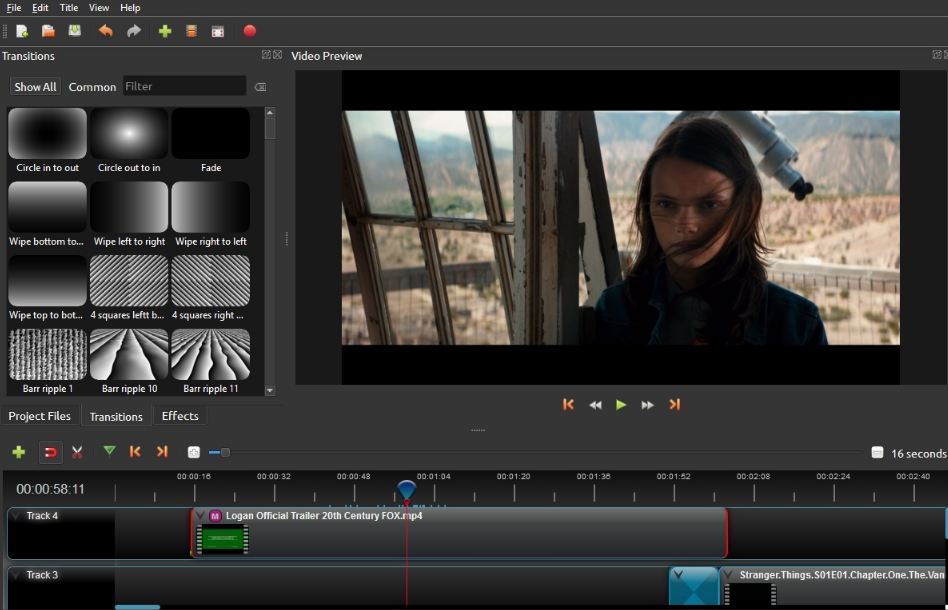948x610 pixels.
Task: Add a marker with green triangle icon
Action: [109, 450]
